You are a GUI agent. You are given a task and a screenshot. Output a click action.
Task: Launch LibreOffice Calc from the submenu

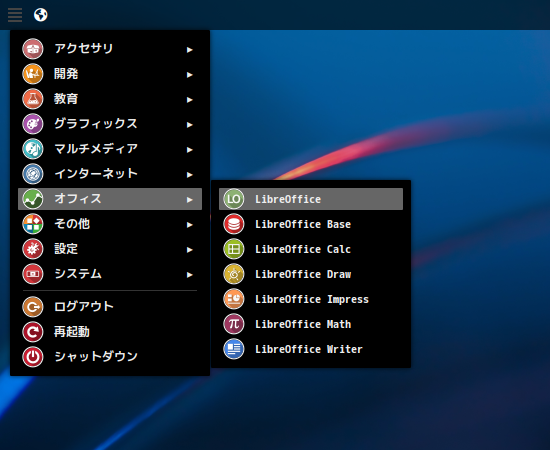(311, 249)
